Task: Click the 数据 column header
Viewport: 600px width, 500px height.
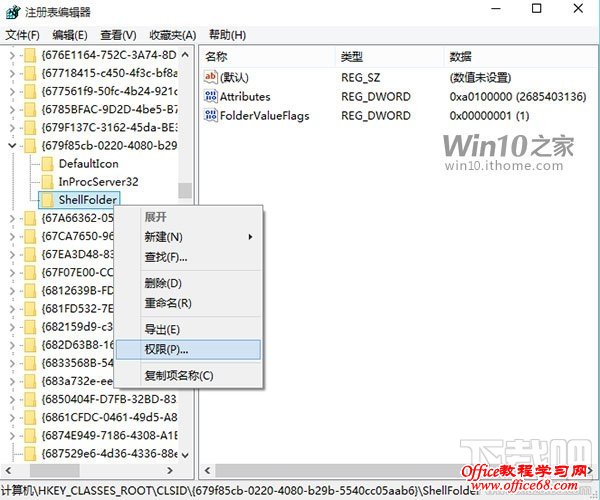Action: pos(520,57)
